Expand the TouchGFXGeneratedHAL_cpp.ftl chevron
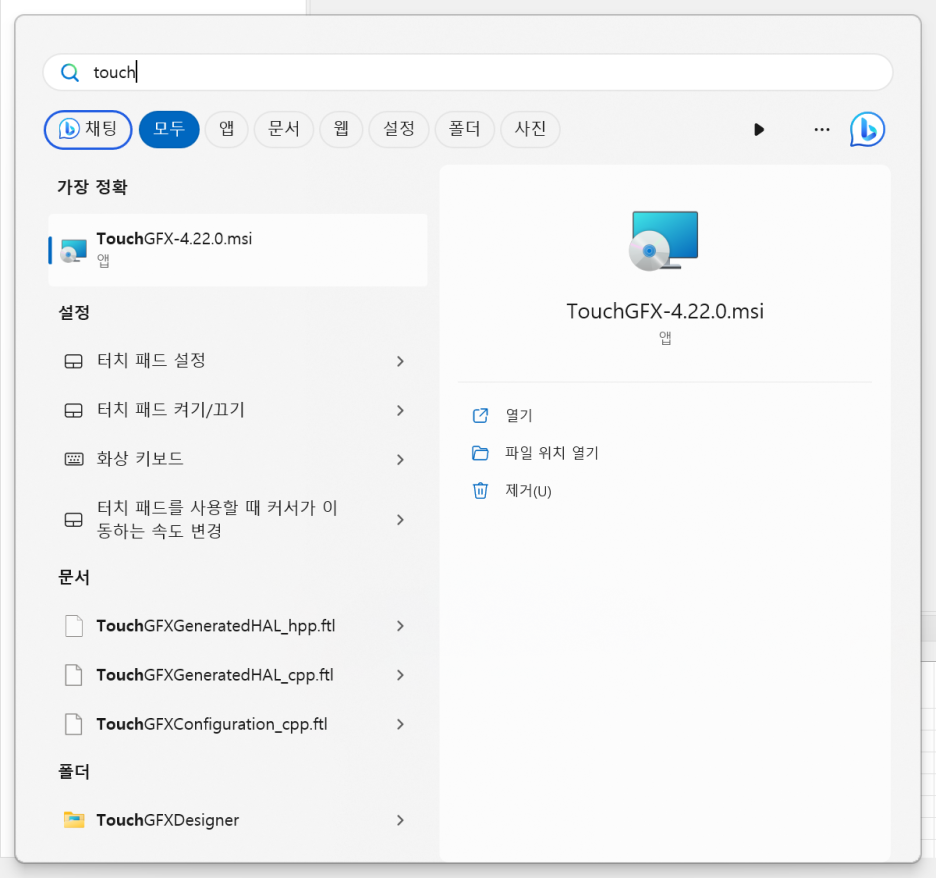Viewport: 936px width, 878px height. [400, 675]
